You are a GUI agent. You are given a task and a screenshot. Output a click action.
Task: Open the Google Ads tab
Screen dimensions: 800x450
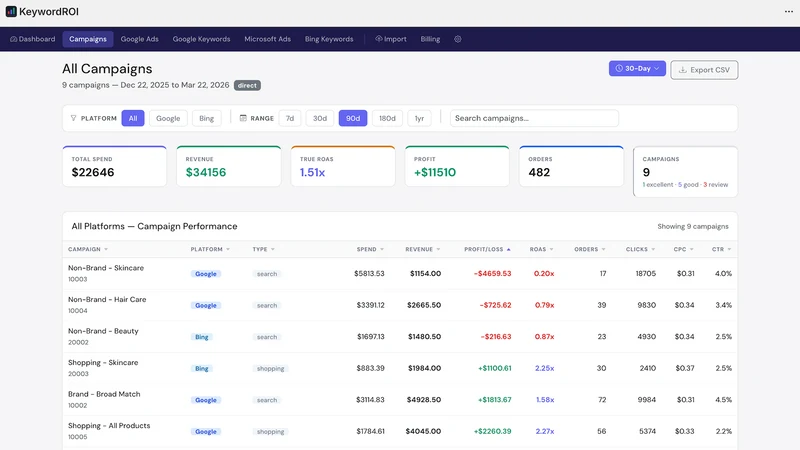(139, 39)
